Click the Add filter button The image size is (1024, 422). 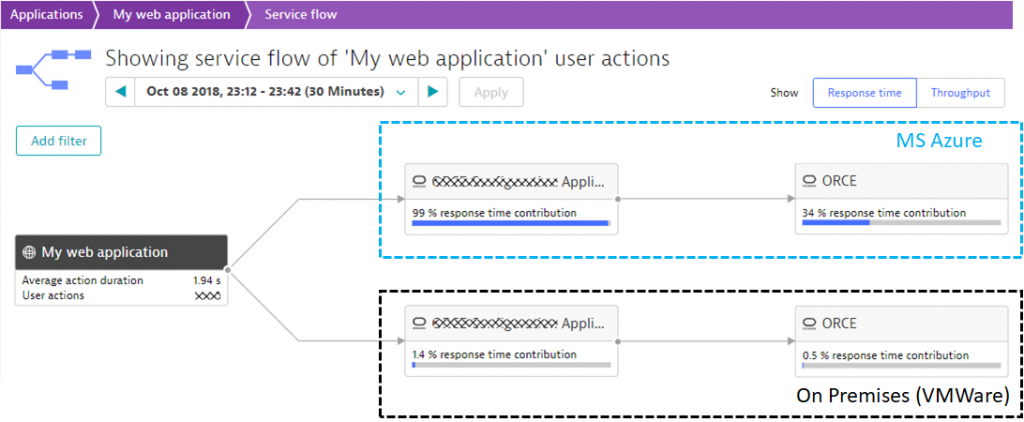pos(59,140)
